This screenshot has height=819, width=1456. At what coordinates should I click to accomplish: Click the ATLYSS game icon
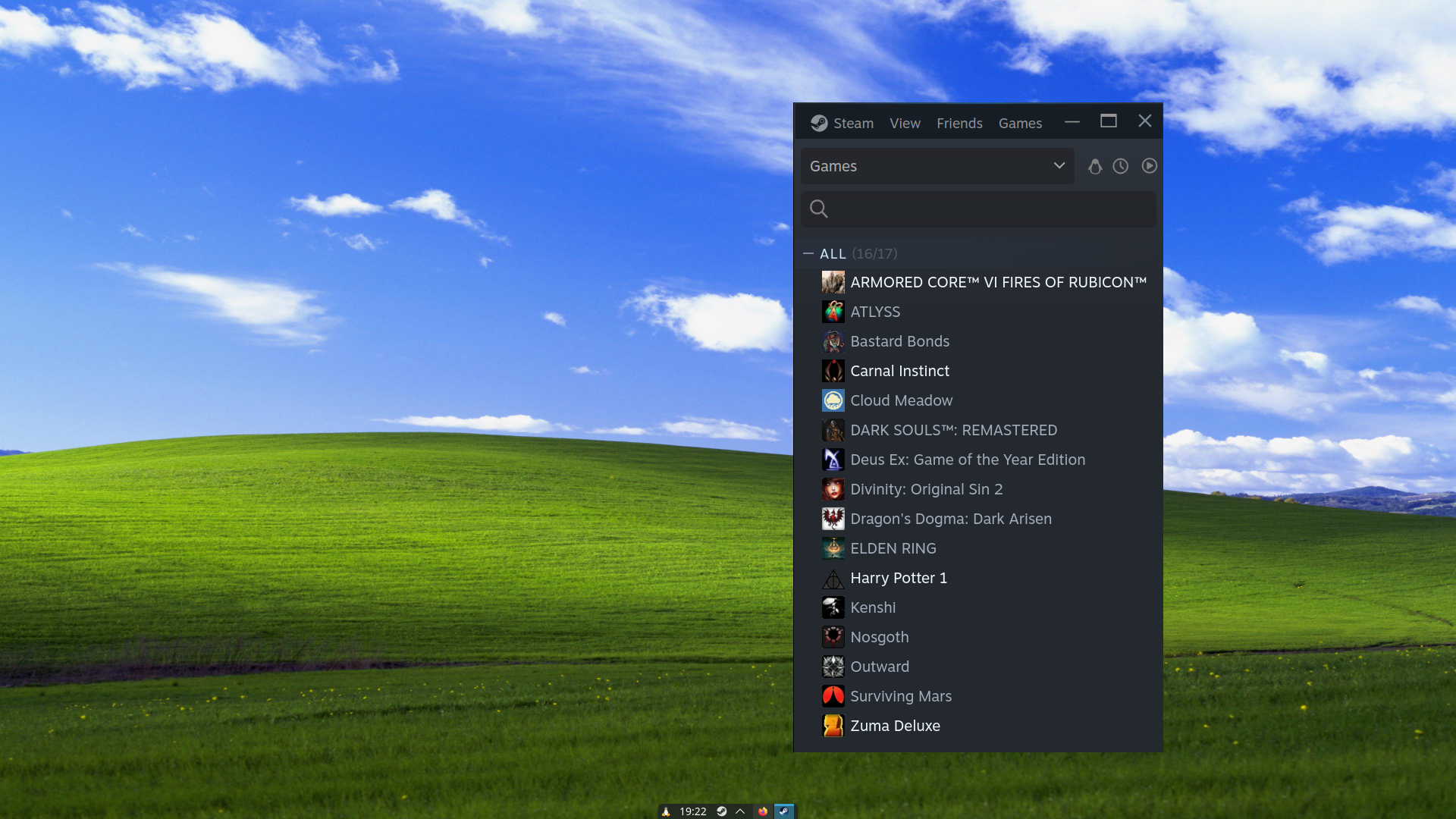pos(833,312)
